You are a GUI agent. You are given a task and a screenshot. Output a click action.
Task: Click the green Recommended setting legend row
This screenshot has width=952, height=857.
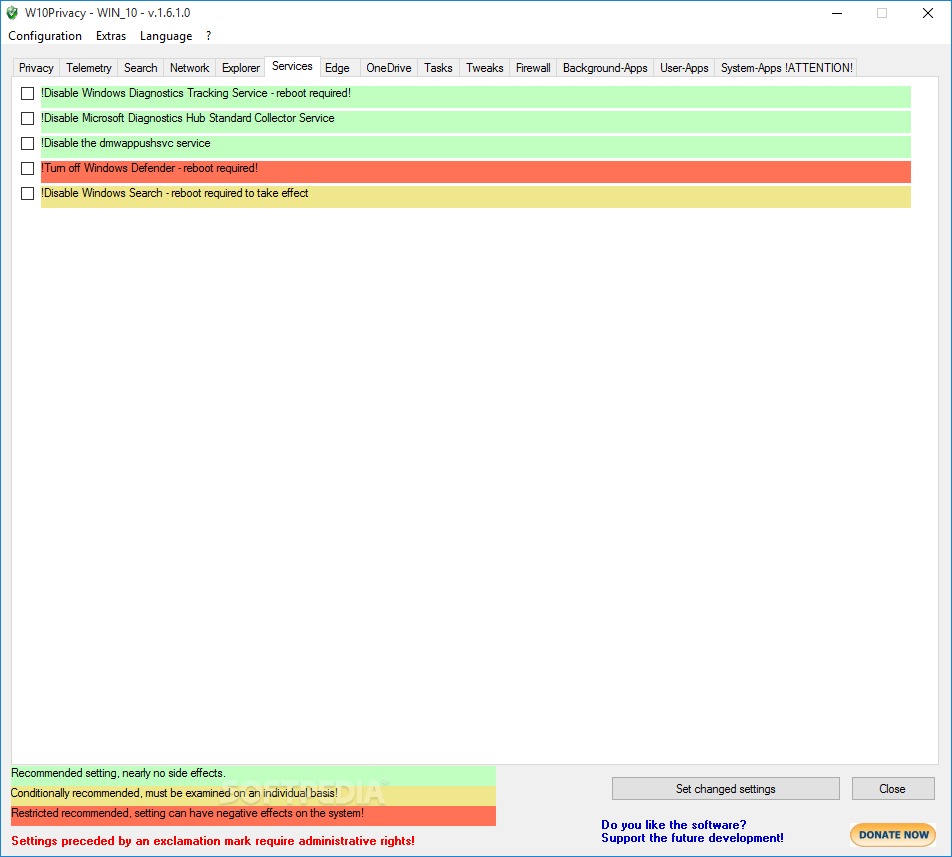tap(253, 776)
